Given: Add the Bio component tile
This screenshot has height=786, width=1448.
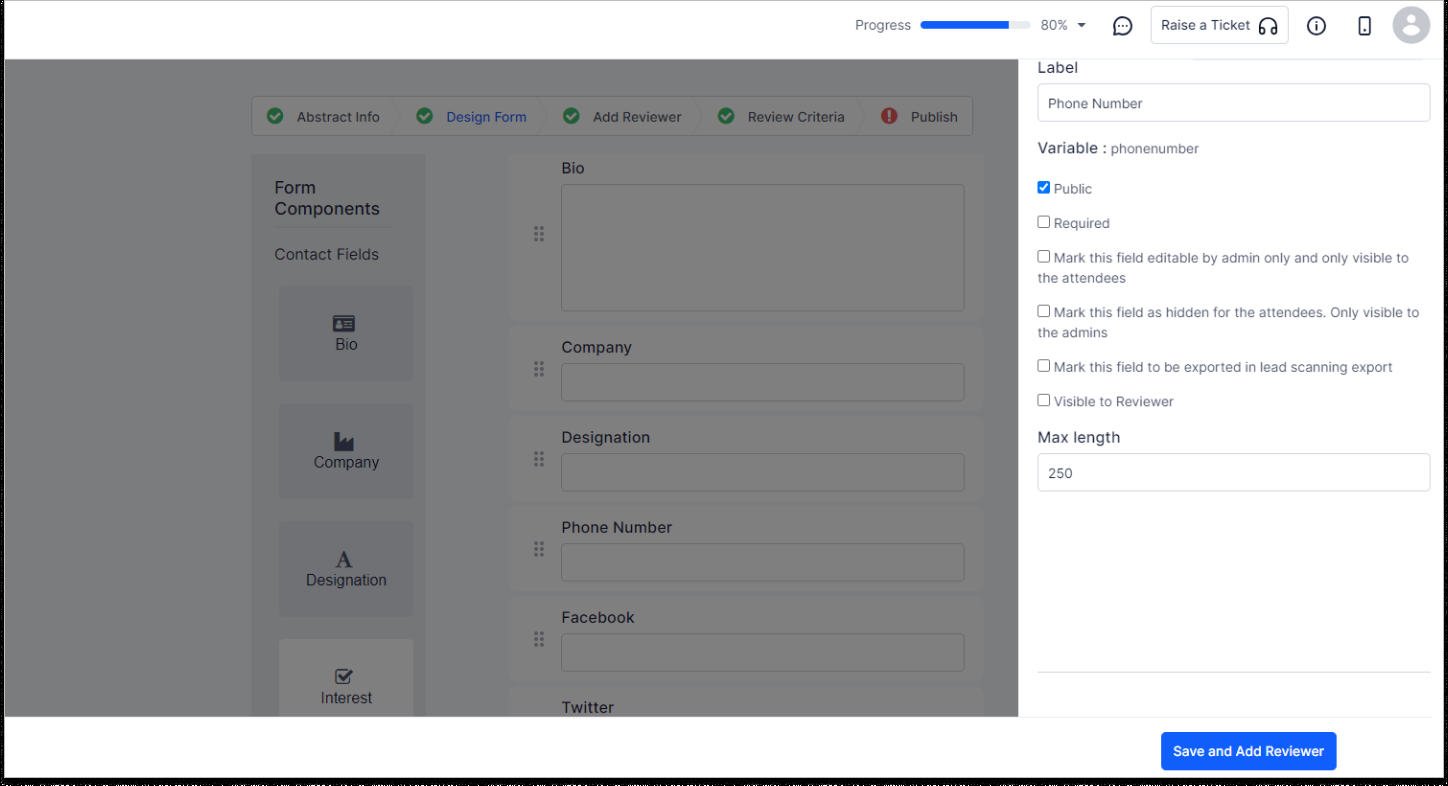Looking at the screenshot, I should [x=346, y=333].
